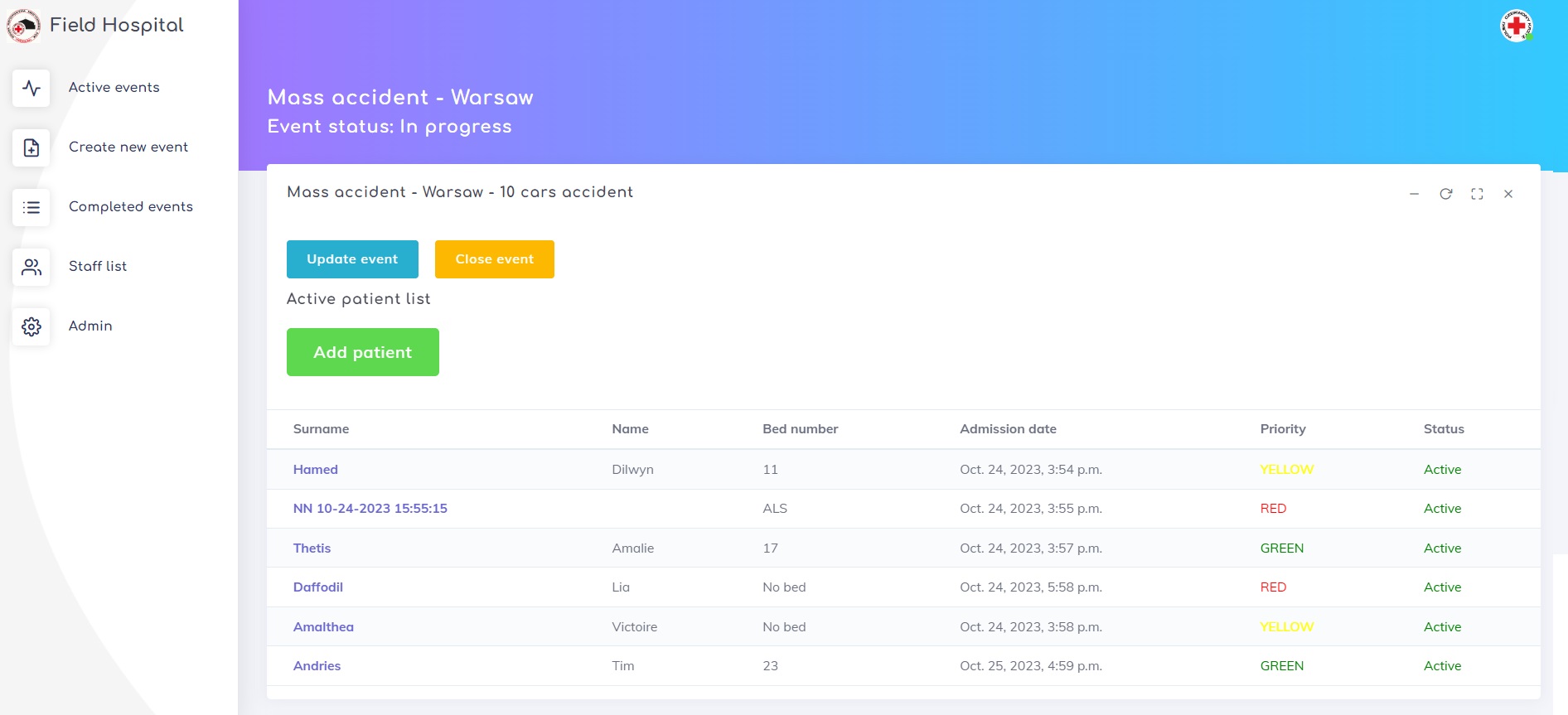Screen dimensions: 1568x715
Task: Click RED priority in Daffodil row
Action: (1273, 587)
